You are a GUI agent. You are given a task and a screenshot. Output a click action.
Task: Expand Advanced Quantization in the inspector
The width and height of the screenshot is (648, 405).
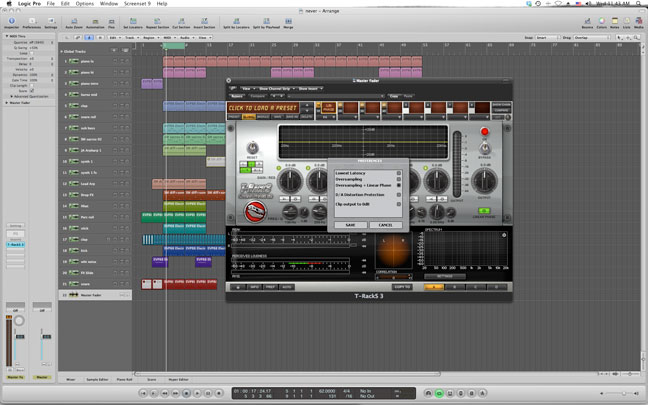(12, 96)
